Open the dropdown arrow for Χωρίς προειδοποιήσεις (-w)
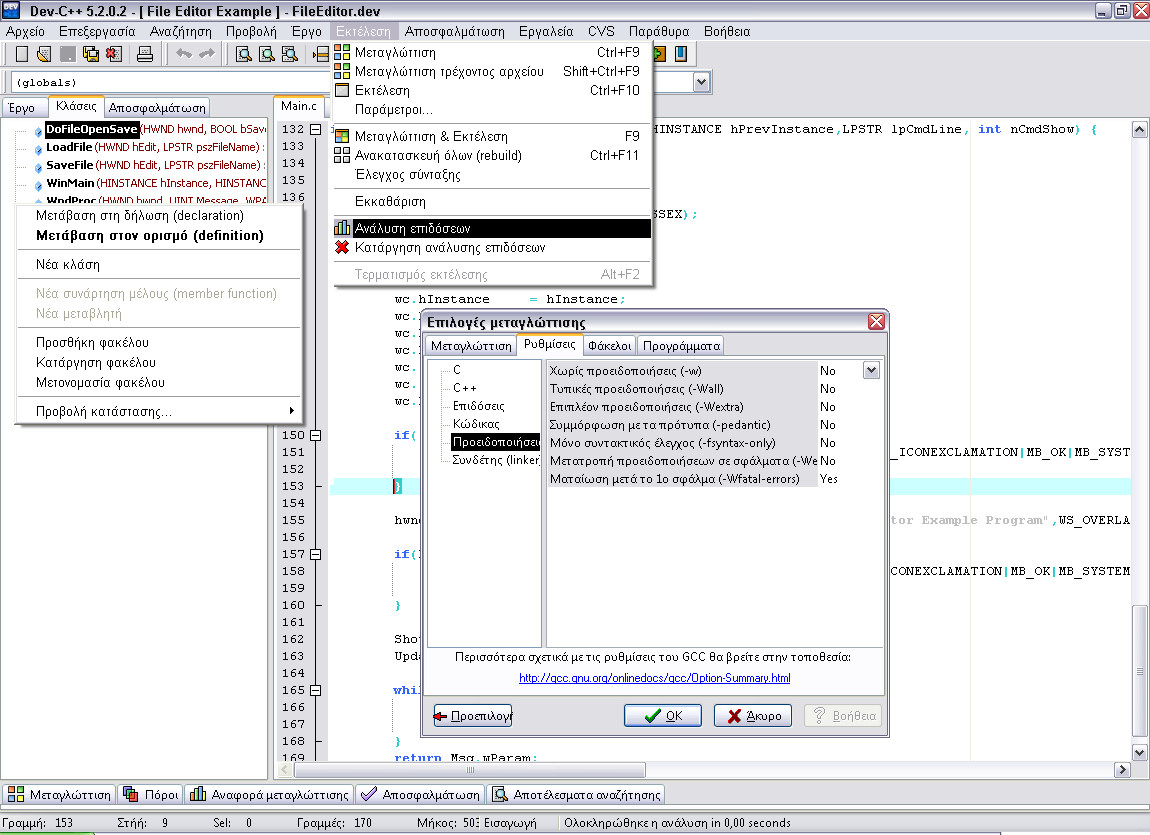The height and width of the screenshot is (835, 1150). click(871, 370)
